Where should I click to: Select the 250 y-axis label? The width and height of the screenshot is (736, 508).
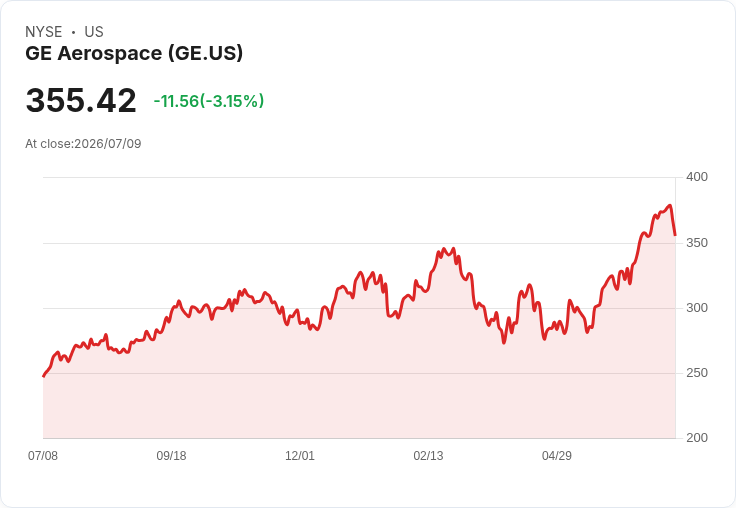pyautogui.click(x=697, y=373)
